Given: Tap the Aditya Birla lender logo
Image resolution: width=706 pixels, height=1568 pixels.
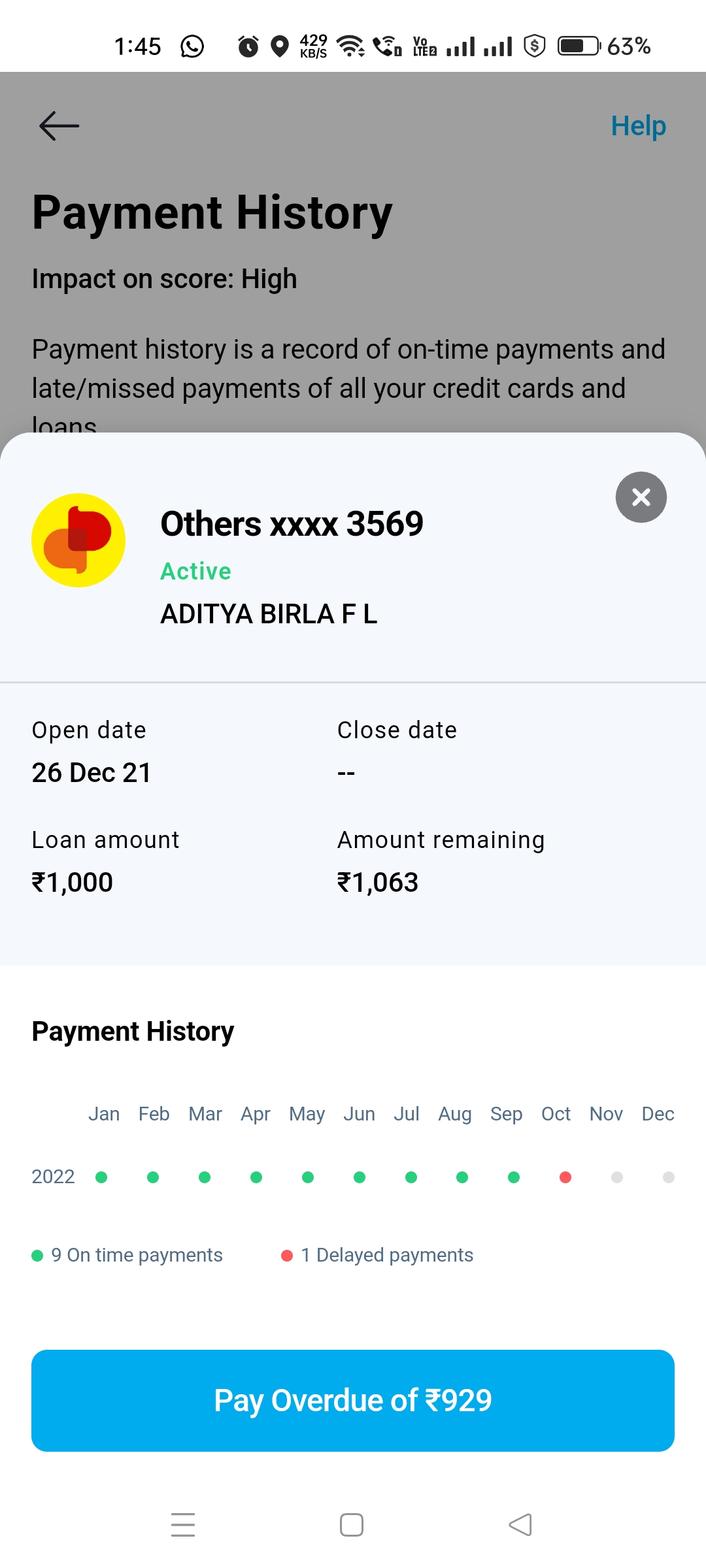Looking at the screenshot, I should (78, 540).
